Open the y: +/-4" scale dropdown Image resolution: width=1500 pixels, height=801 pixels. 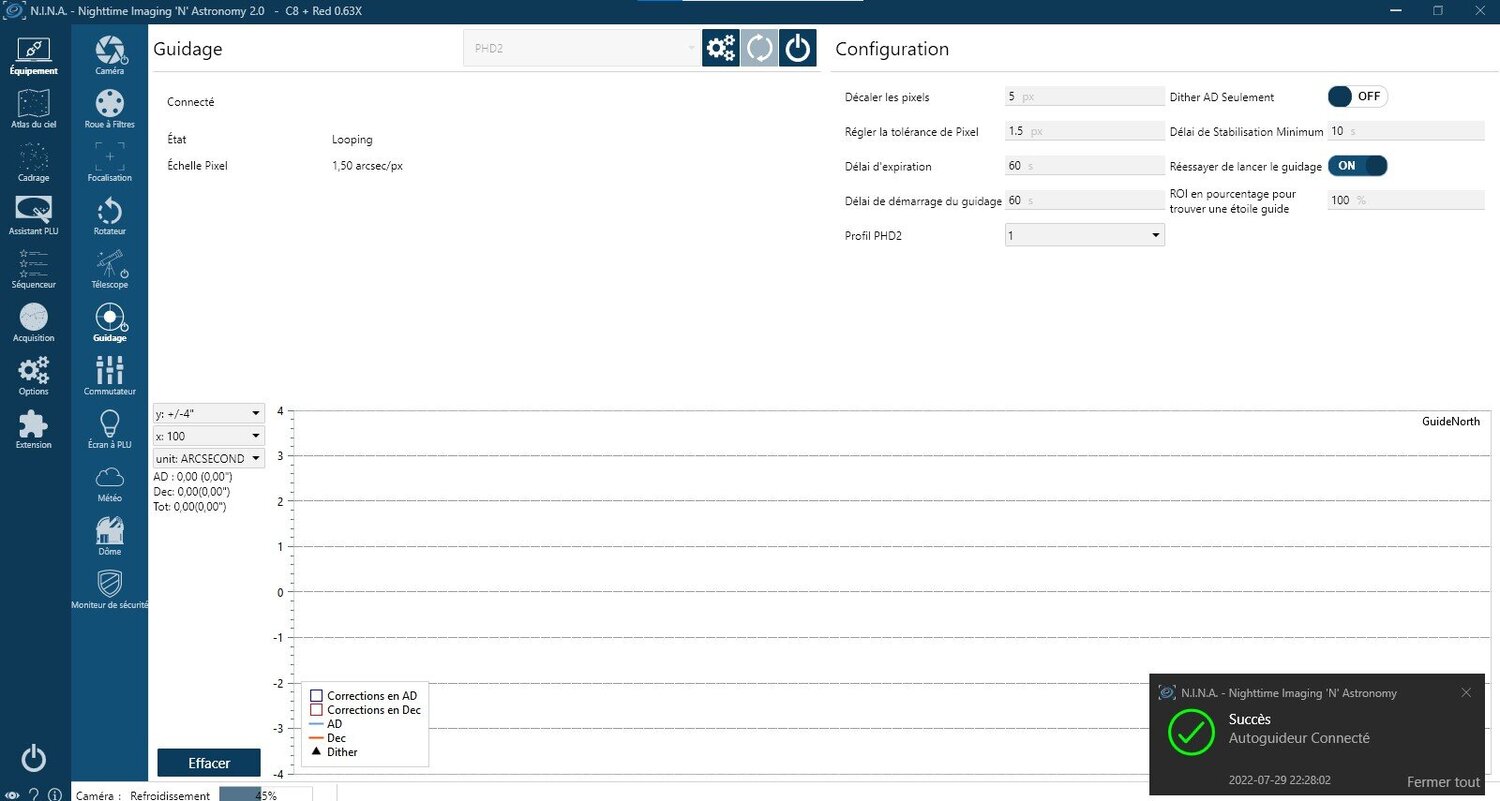point(208,413)
